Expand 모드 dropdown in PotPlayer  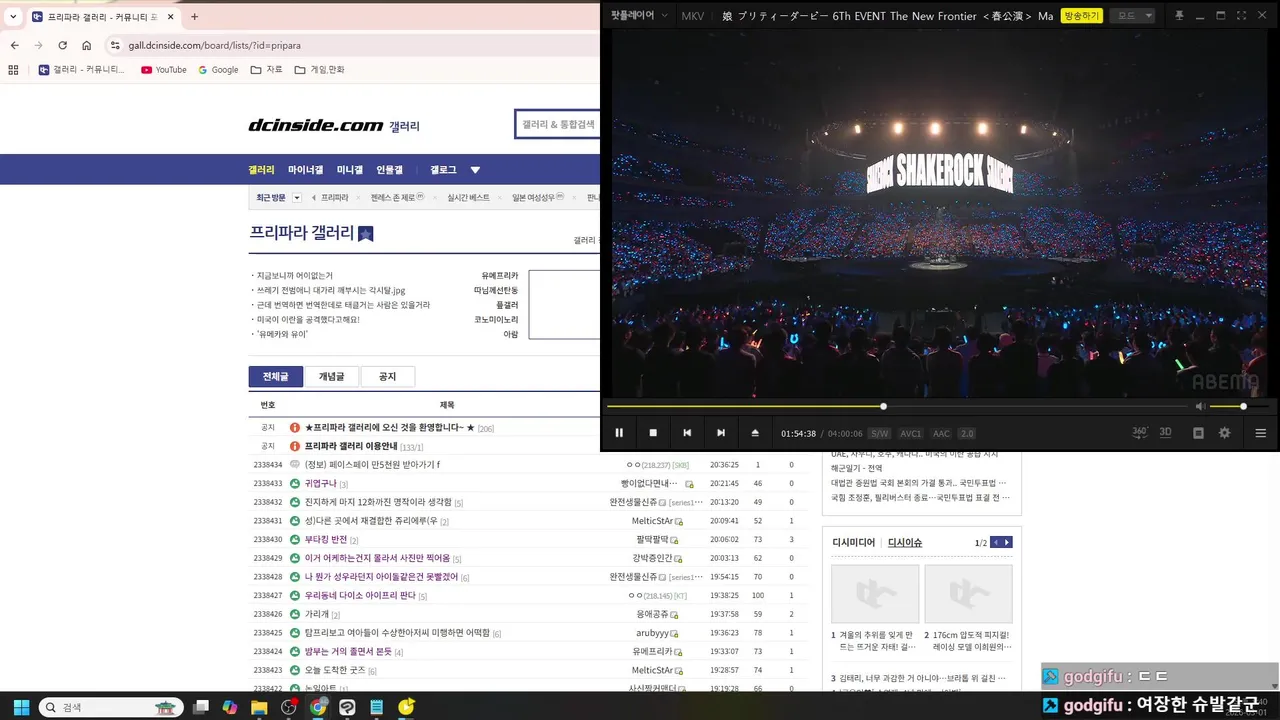1134,15
